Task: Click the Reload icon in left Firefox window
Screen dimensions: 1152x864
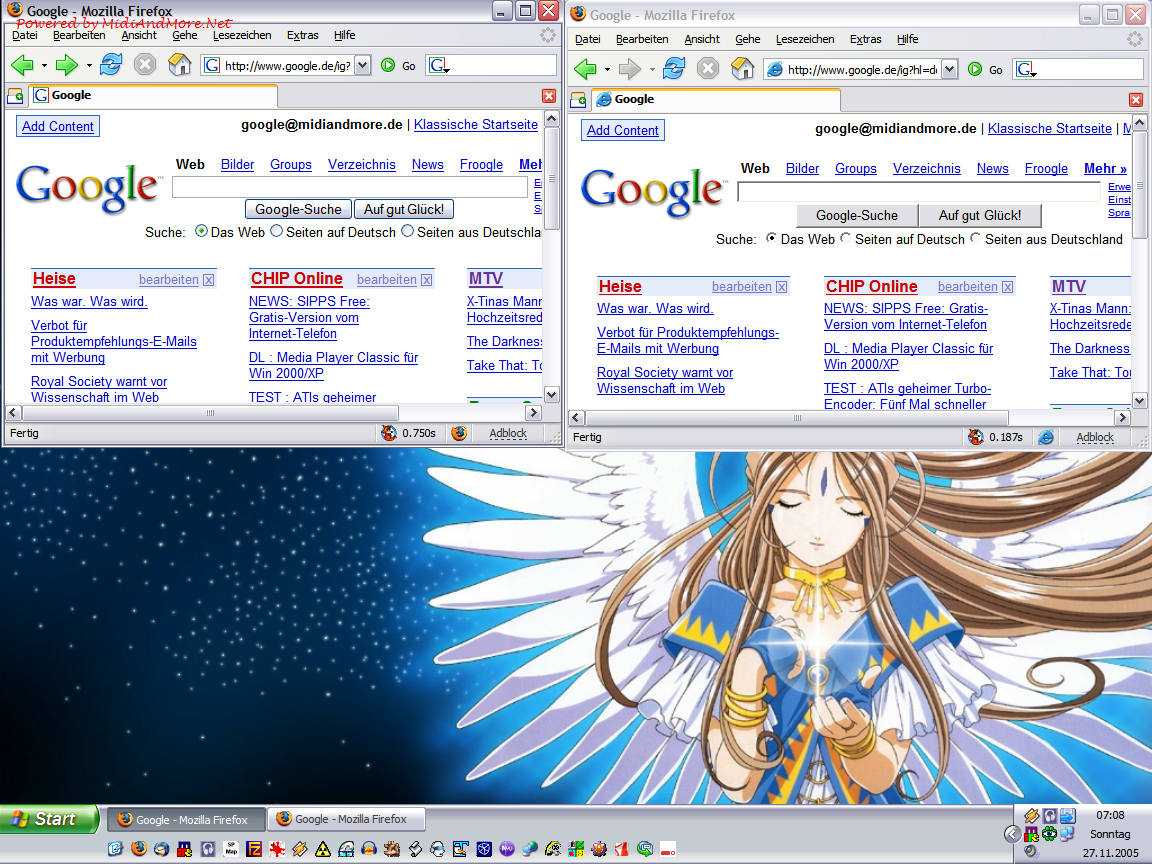Action: click(x=111, y=65)
